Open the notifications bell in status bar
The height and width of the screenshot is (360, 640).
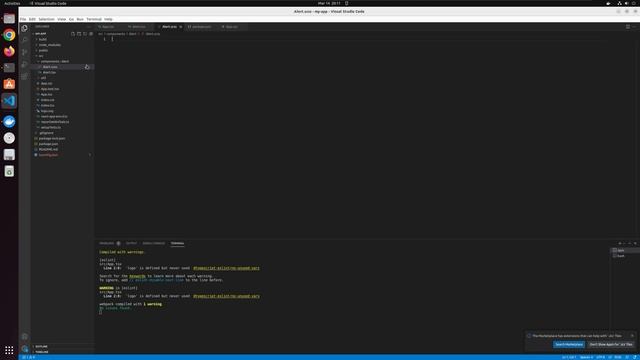point(635,357)
